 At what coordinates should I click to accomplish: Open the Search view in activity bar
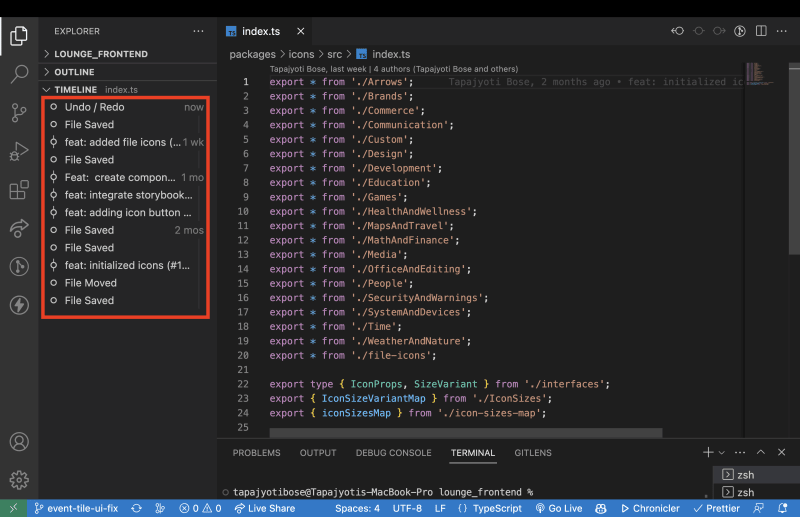click(x=19, y=74)
